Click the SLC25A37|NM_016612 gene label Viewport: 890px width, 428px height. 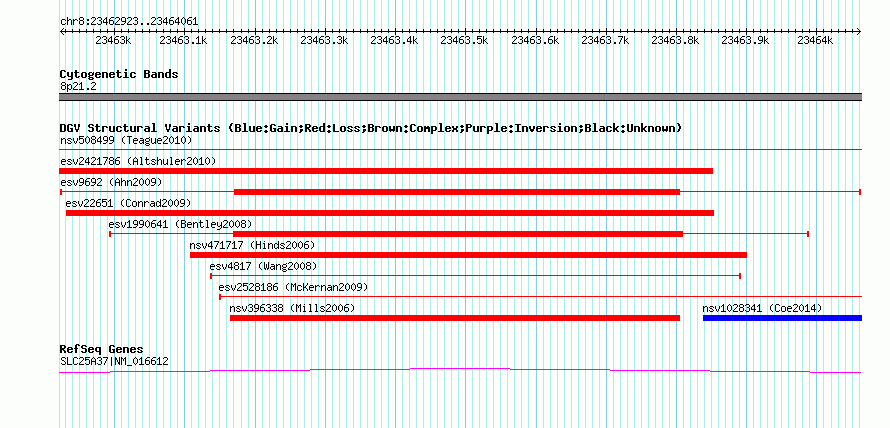click(x=114, y=361)
